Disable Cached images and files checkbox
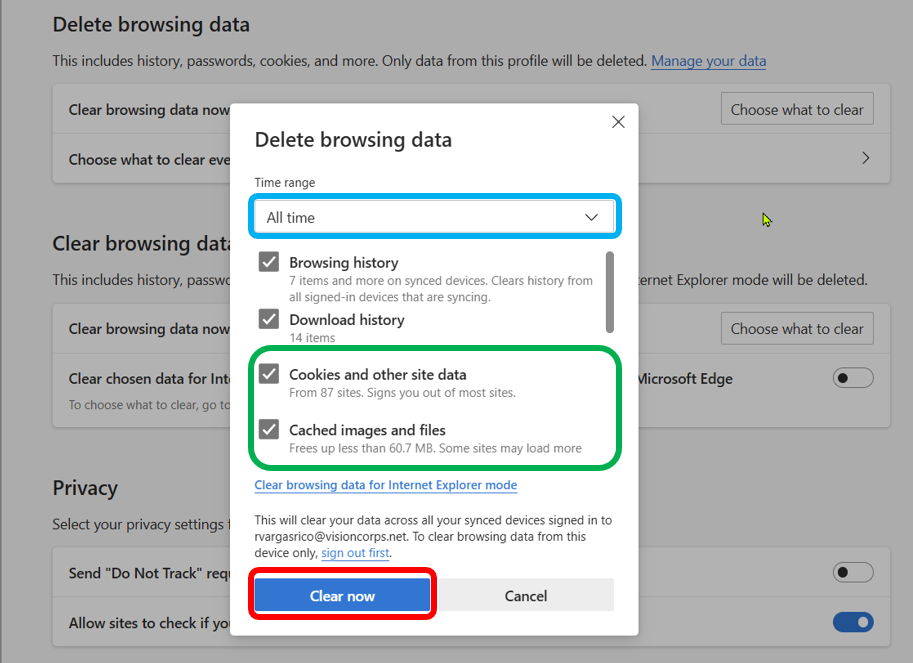Screen dimensions: 914x663 [268, 430]
